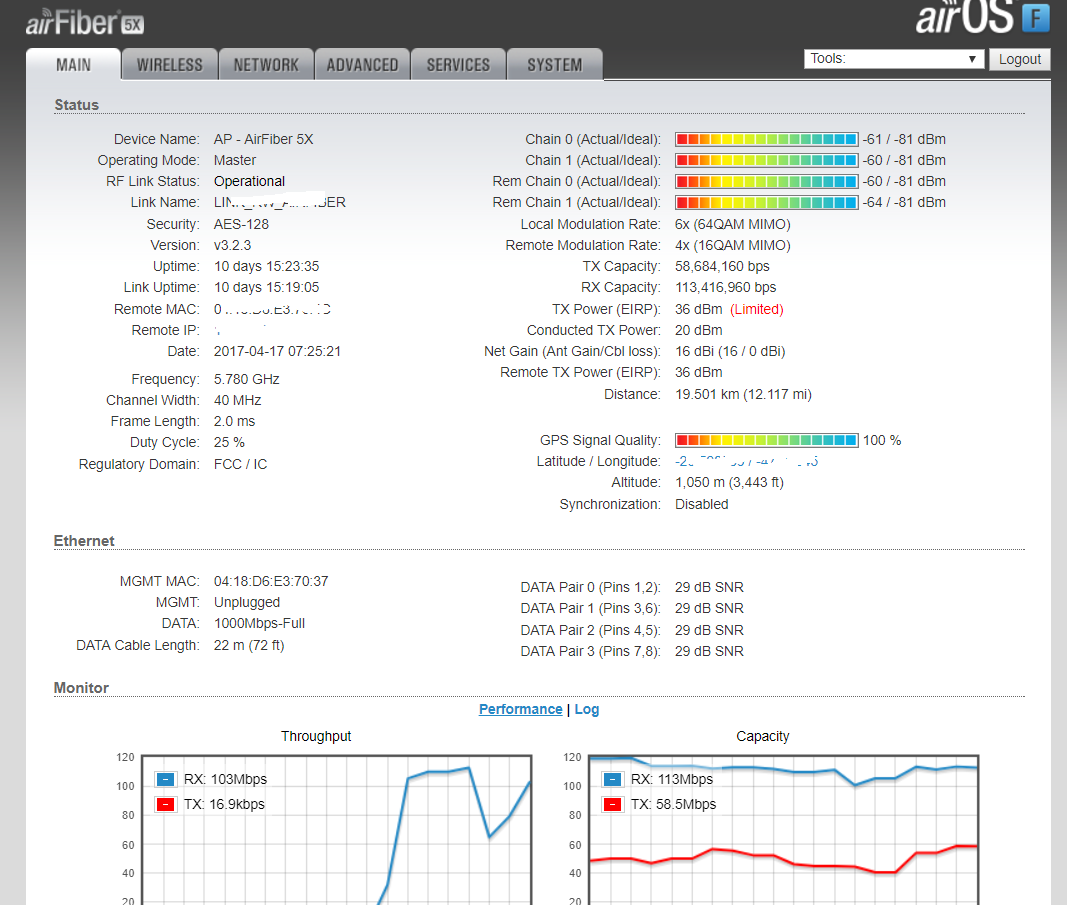Click RX Capacity '113,416,960 bps'

click(x=725, y=288)
